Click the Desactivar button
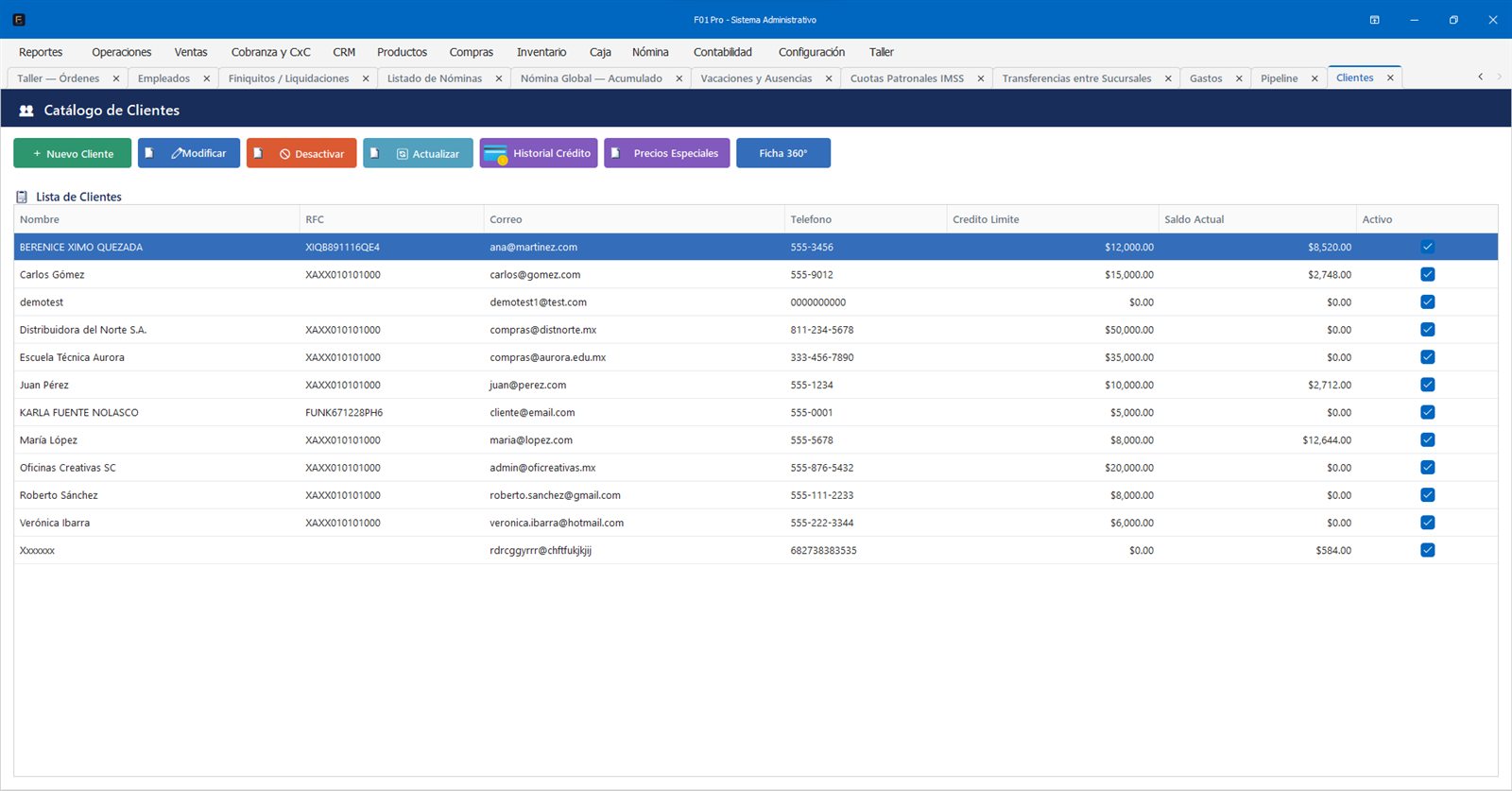The height and width of the screenshot is (791, 1512). click(301, 153)
